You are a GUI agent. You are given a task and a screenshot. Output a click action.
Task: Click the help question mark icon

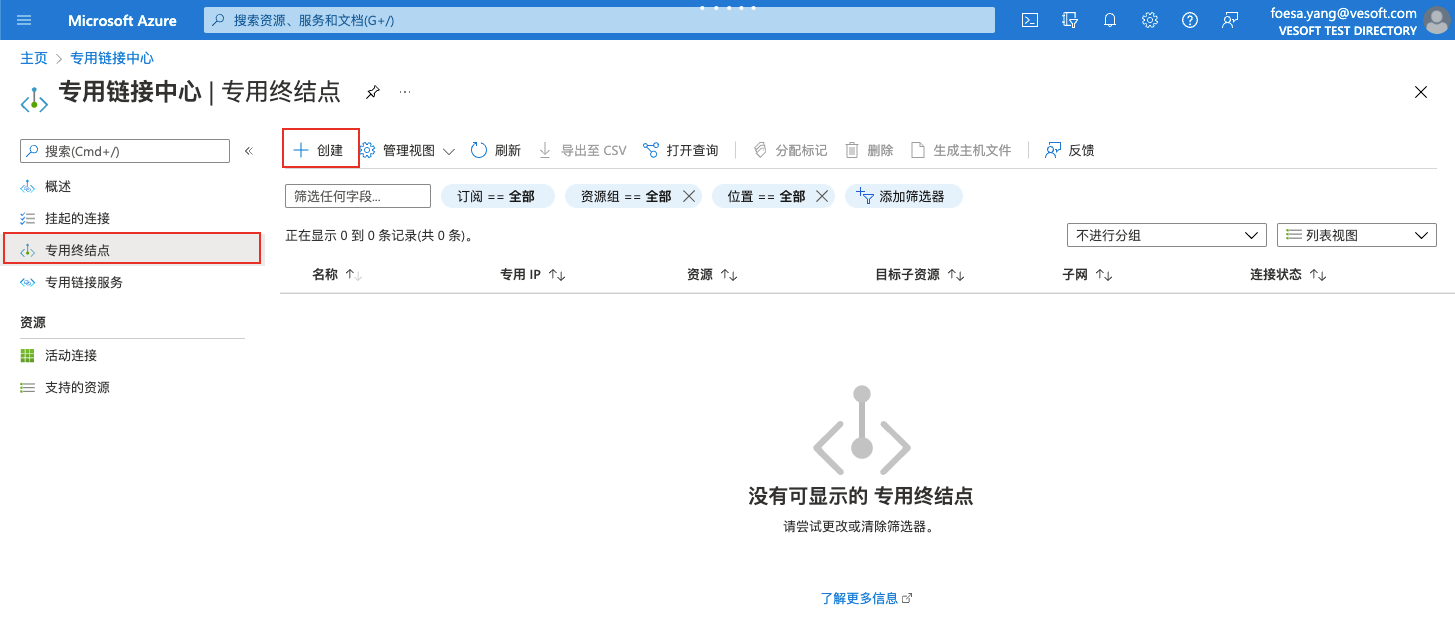tap(1190, 20)
